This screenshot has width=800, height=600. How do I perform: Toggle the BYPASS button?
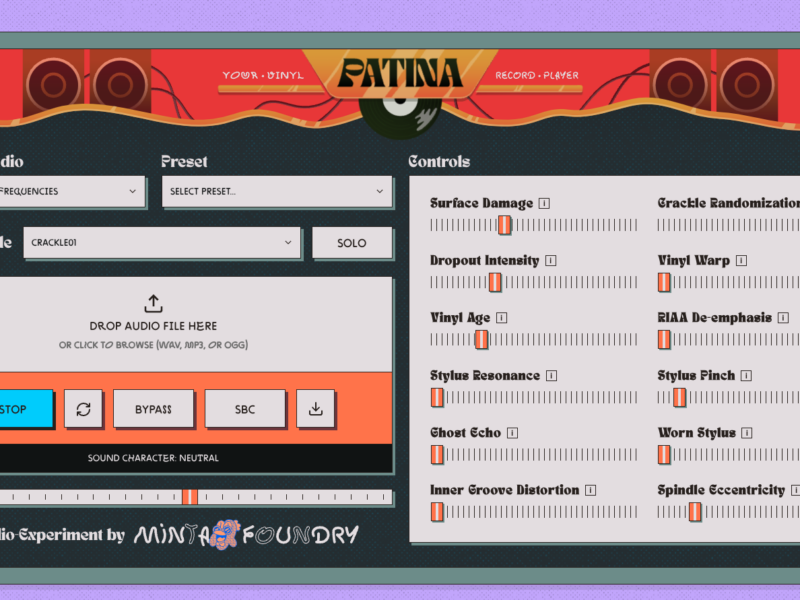(154, 409)
